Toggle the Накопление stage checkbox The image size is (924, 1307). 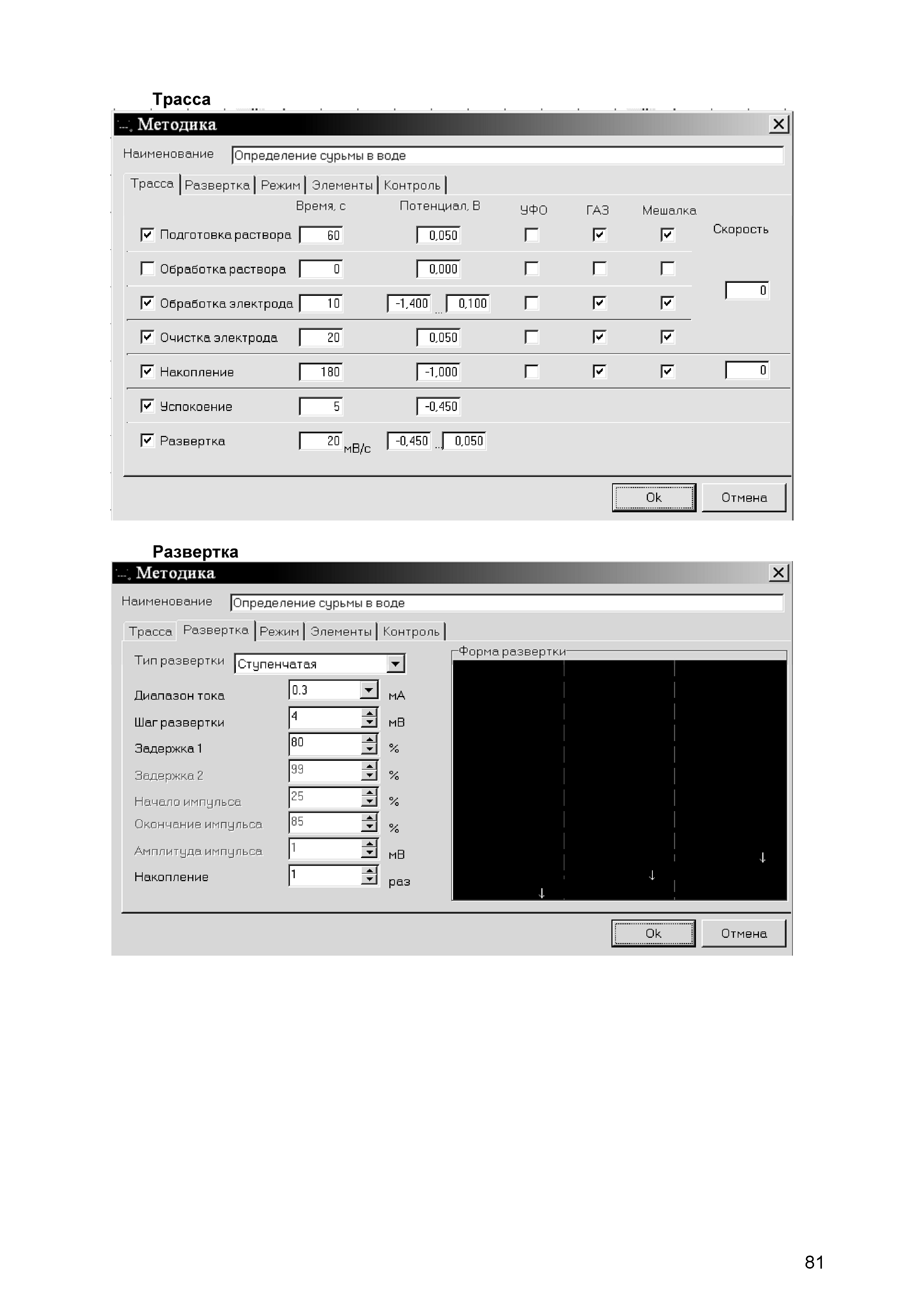[148, 372]
